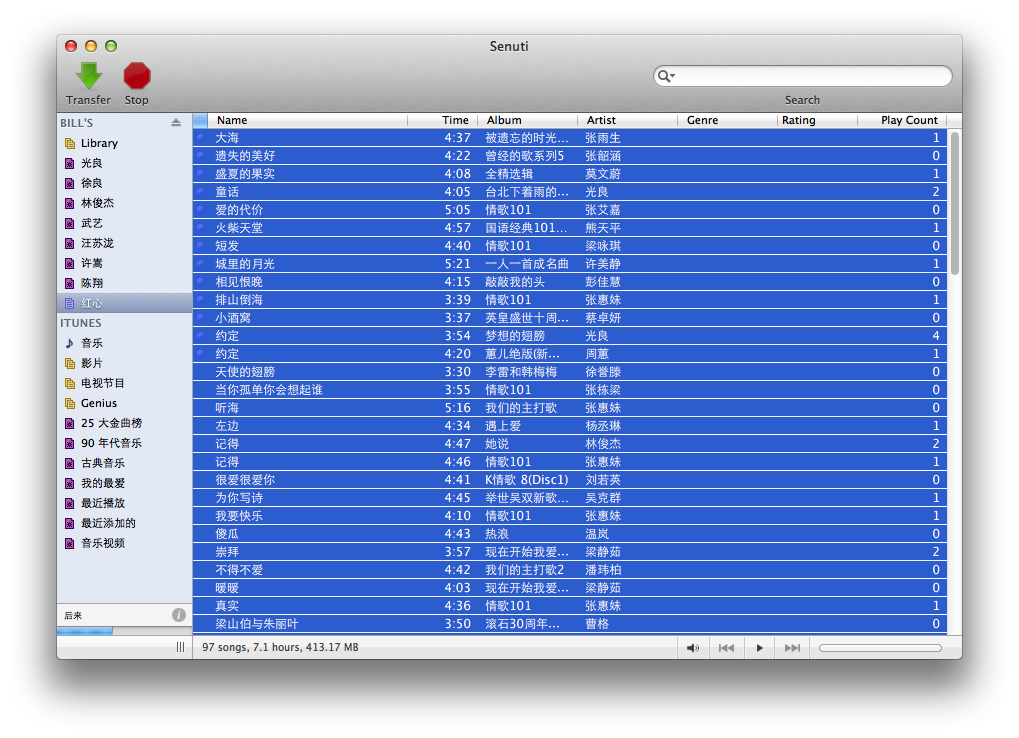Select the highlighted 红心 playlist
Viewport: 1019px width, 738px height.
click(x=124, y=303)
